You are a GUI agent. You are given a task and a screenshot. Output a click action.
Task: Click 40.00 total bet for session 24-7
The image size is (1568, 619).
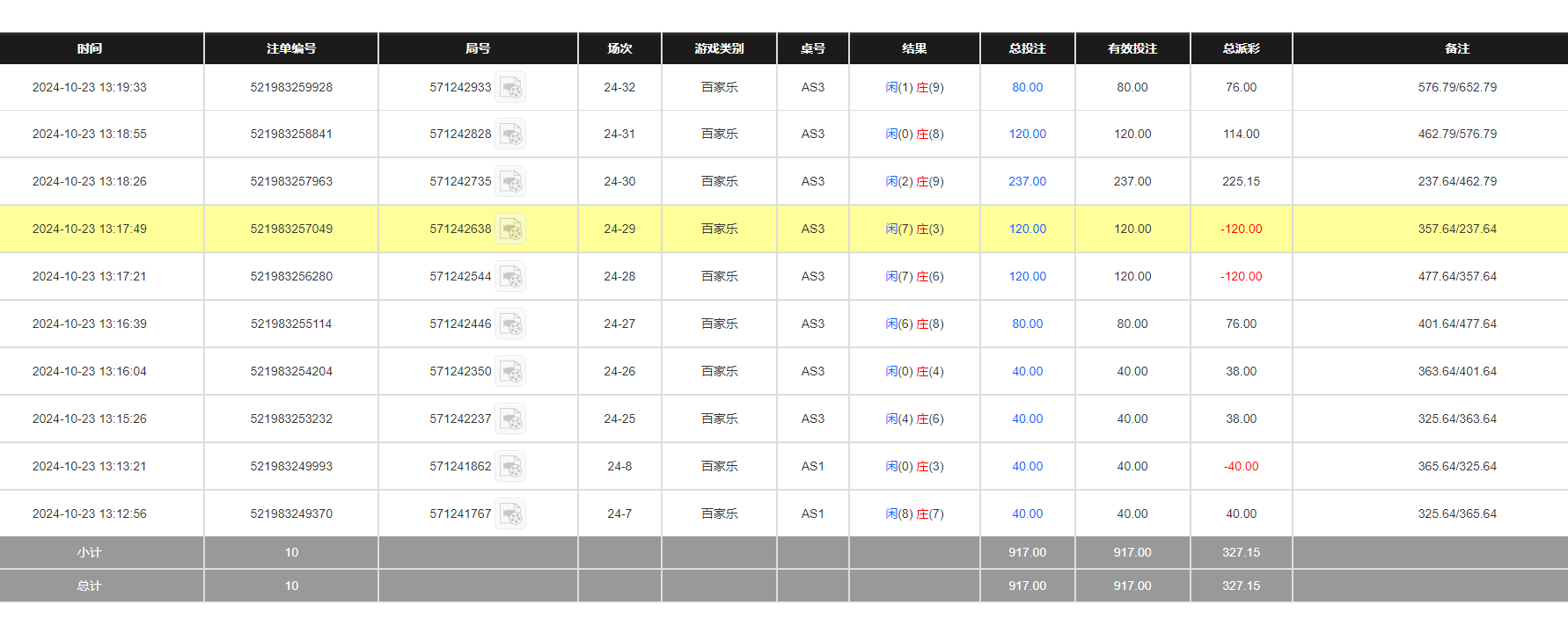pyautogui.click(x=1027, y=514)
